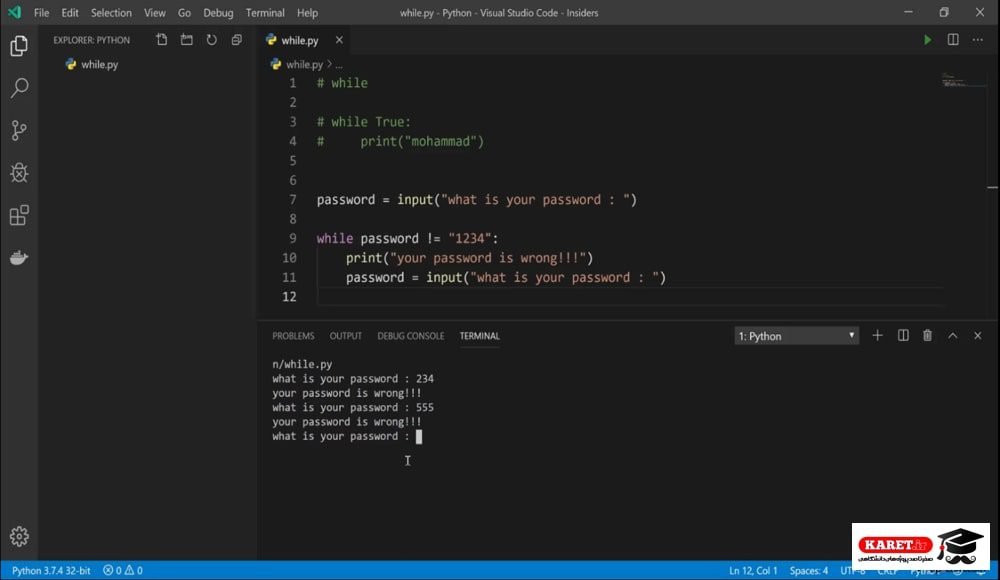Viewport: 1000px width, 580px height.
Task: Split the terminal panel
Action: tap(903, 336)
